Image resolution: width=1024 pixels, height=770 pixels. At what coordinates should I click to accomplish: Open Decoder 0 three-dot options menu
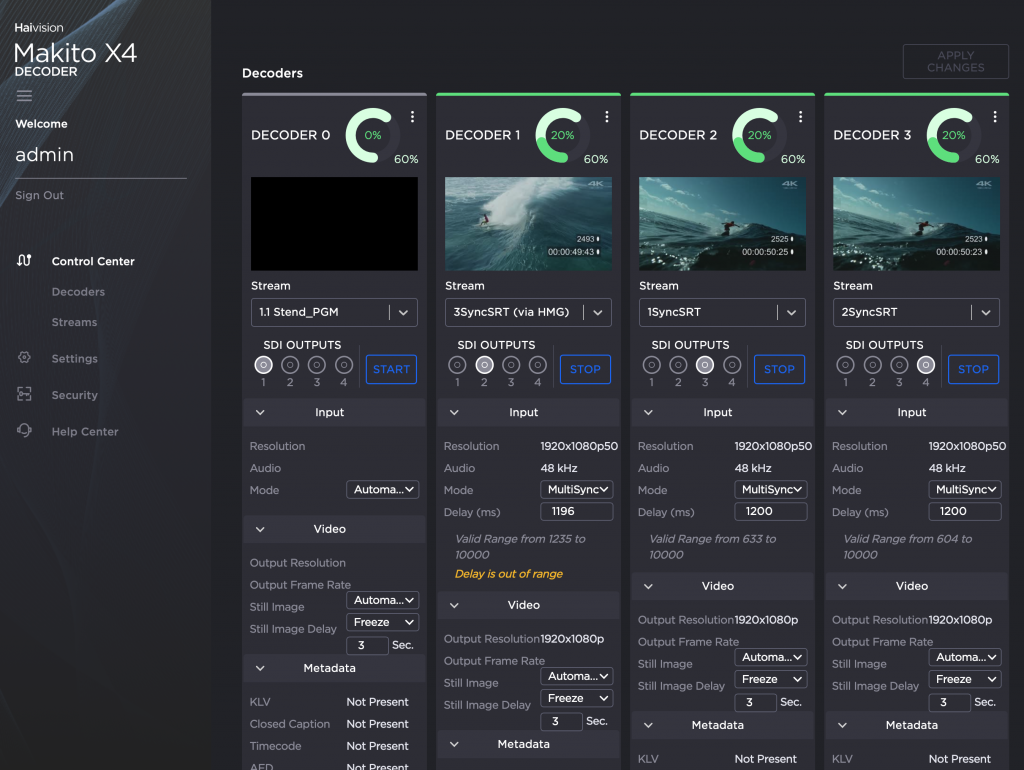[x=412, y=117]
